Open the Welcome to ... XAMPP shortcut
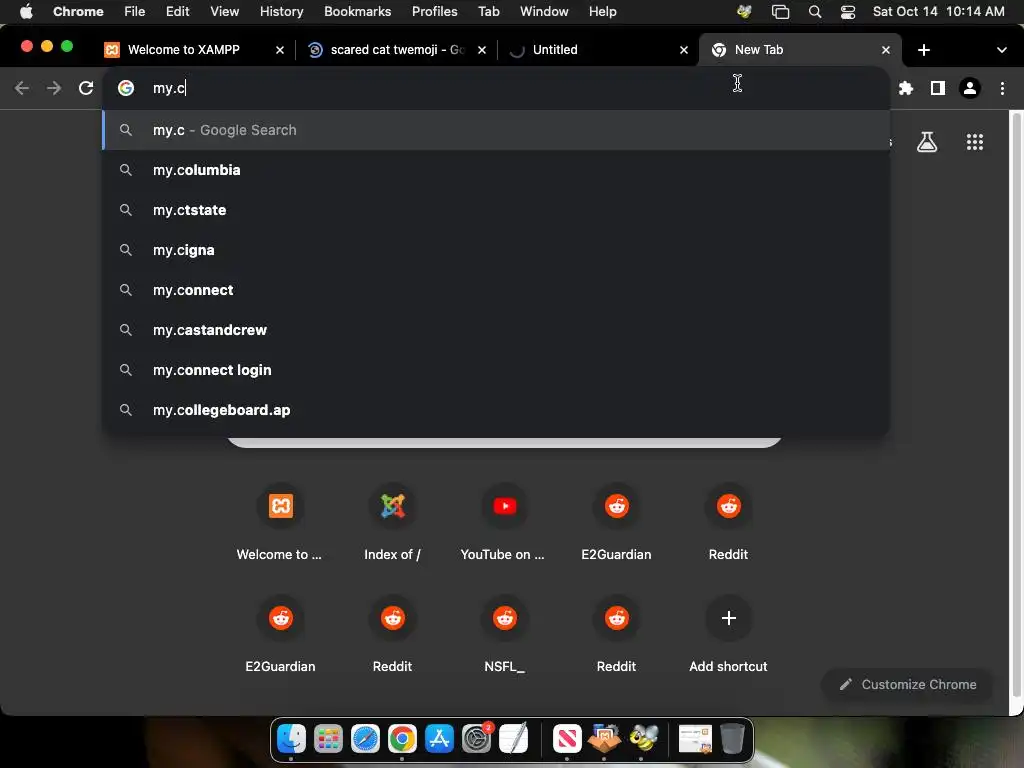Screen dimensions: 1024x768 coord(280,522)
